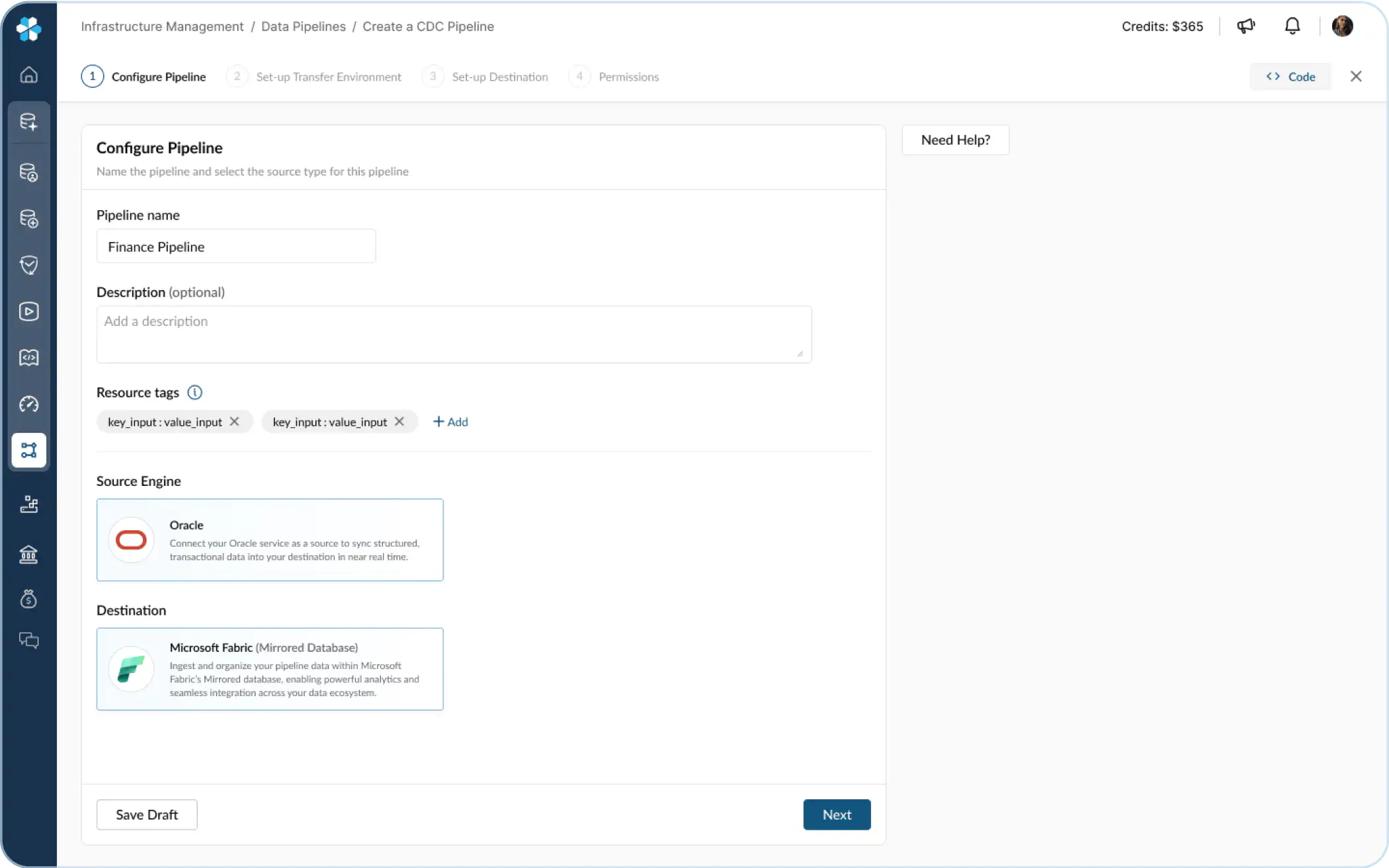Click the Description text area
The height and width of the screenshot is (868, 1389).
454,335
